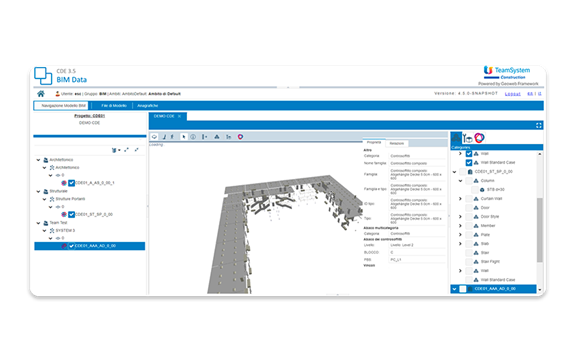Check the Door Style category checkbox
This screenshot has width=576, height=362.
click(x=469, y=216)
